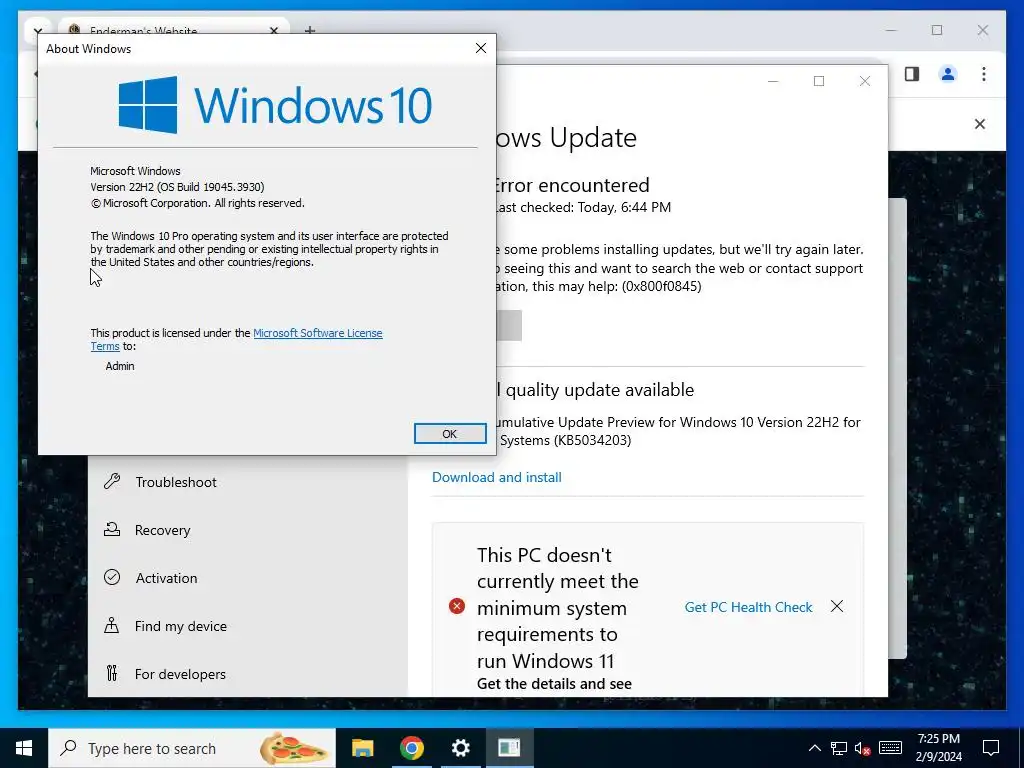This screenshot has height=768, width=1024.
Task: Open Settings gear icon on taskbar
Action: [460, 748]
